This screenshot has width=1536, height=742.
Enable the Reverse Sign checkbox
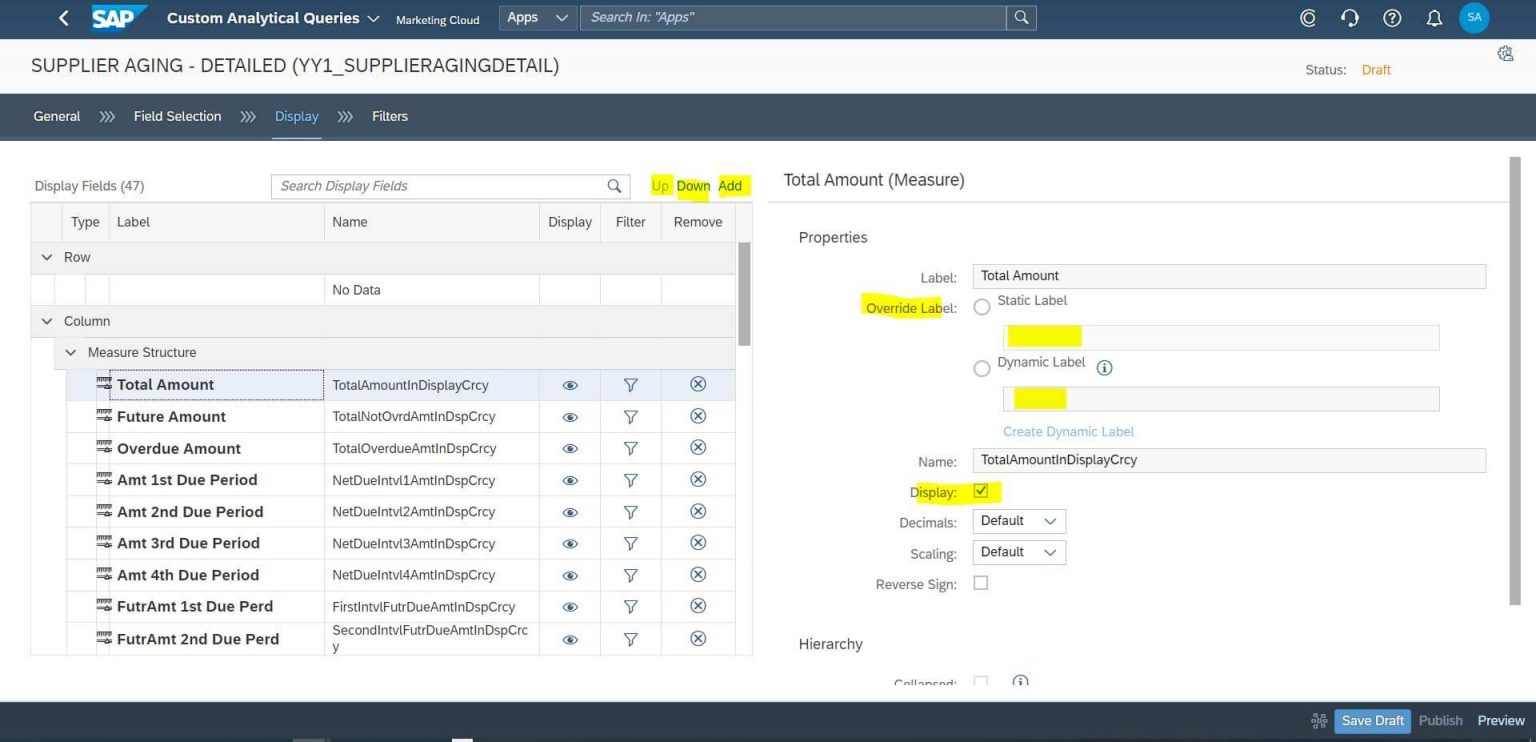tap(981, 583)
